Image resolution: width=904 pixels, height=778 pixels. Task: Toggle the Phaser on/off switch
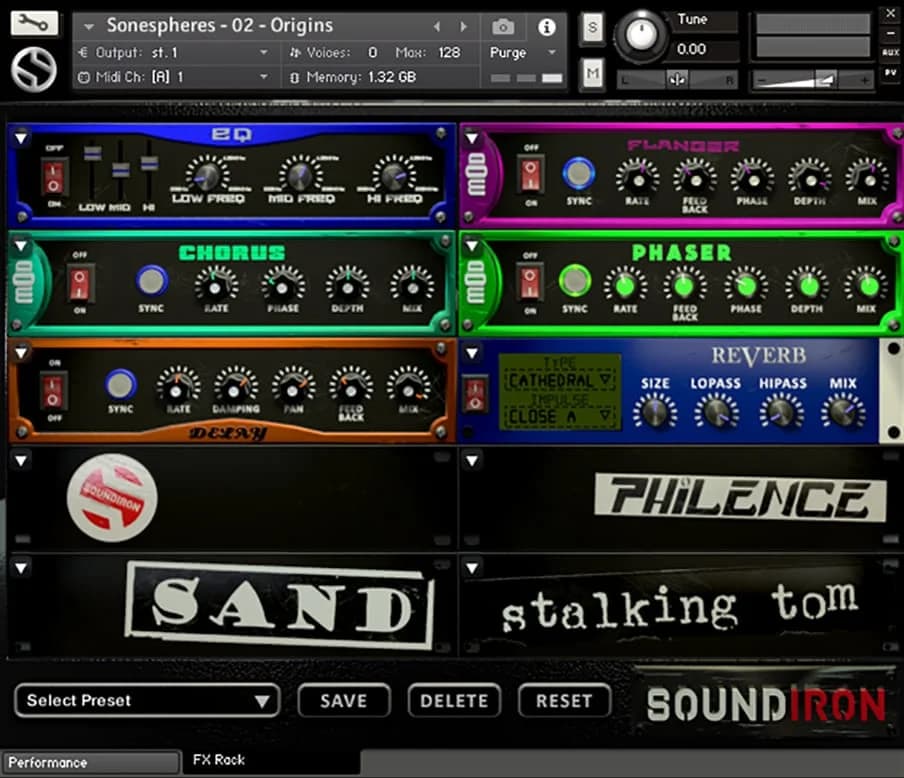click(530, 282)
